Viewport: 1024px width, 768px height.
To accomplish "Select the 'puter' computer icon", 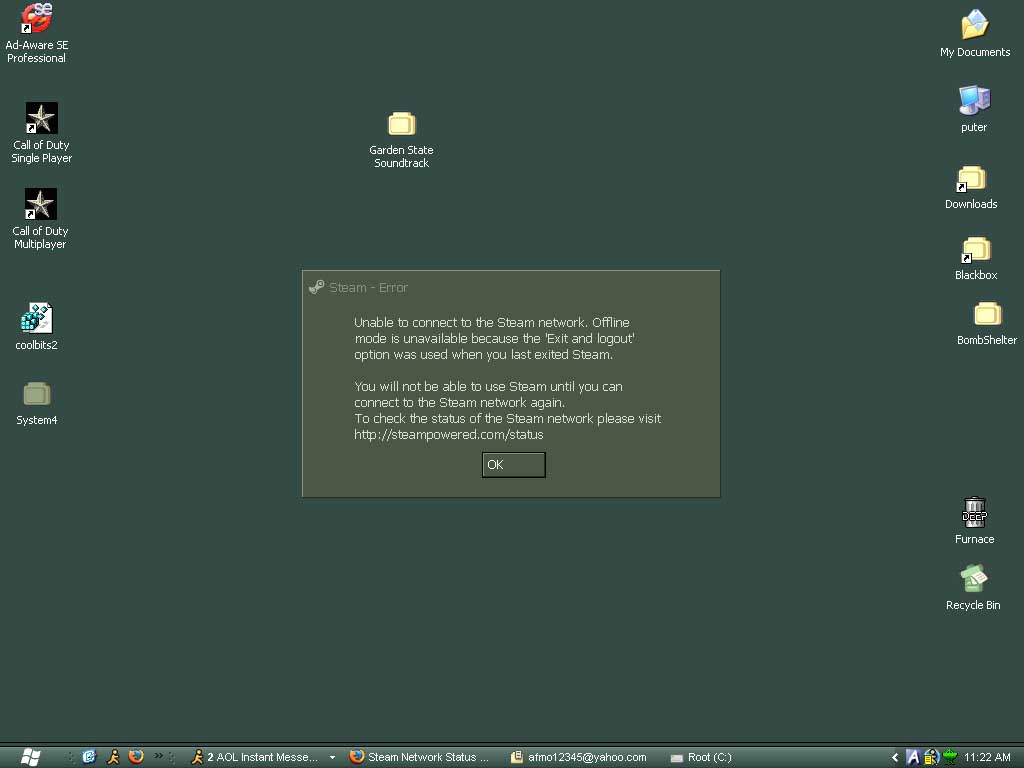I will (x=974, y=109).
